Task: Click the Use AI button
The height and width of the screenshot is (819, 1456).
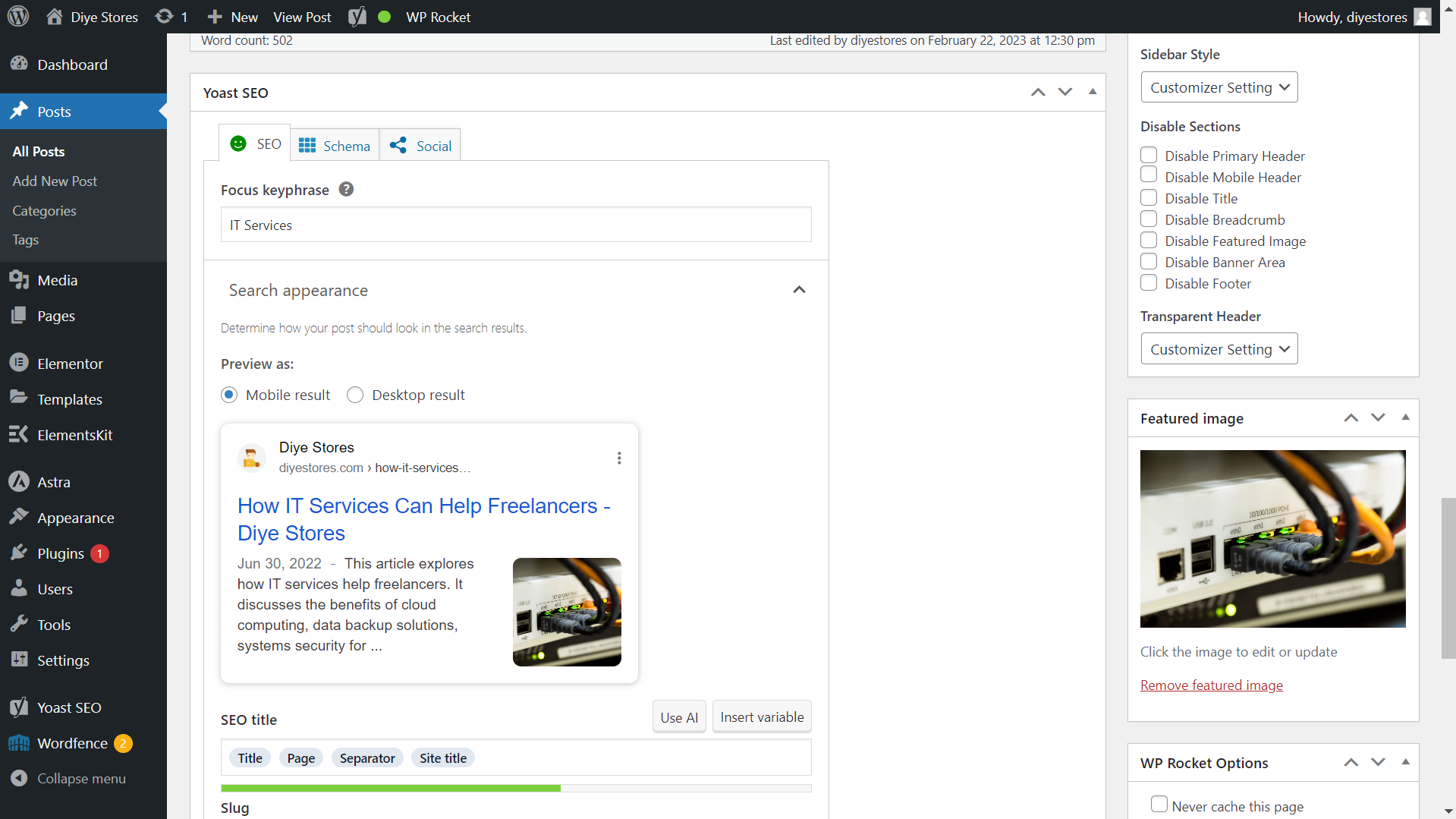Action: [679, 717]
